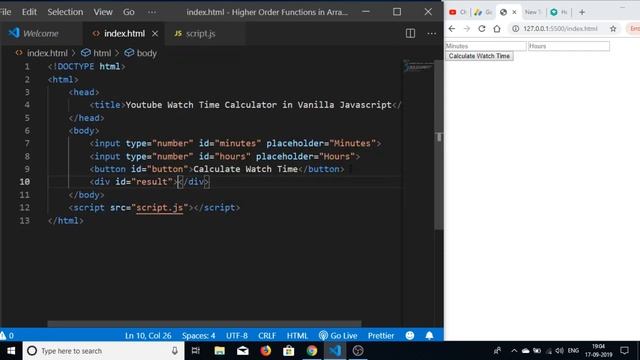
Task: Click the body breadcrumb segment
Action: coord(147,53)
